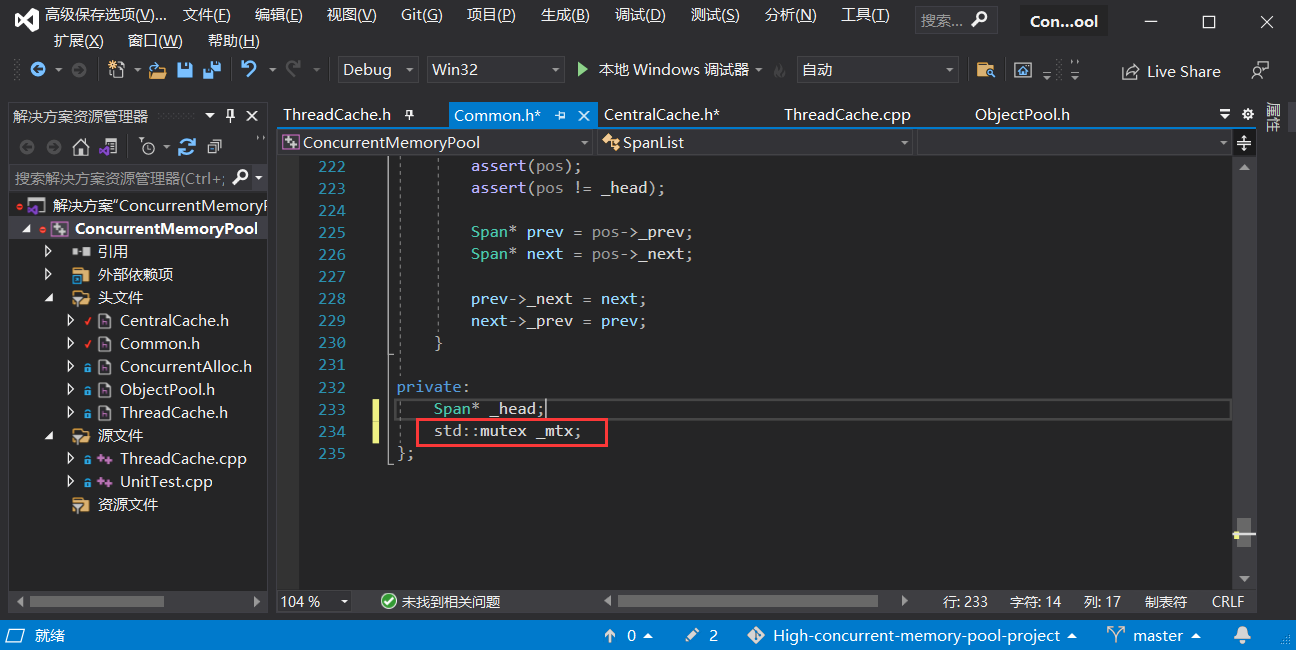Click the editor tab settings gear

1247,115
